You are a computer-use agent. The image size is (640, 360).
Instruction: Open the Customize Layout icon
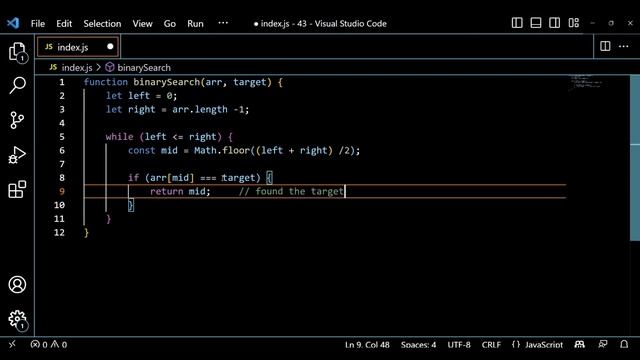(573, 23)
